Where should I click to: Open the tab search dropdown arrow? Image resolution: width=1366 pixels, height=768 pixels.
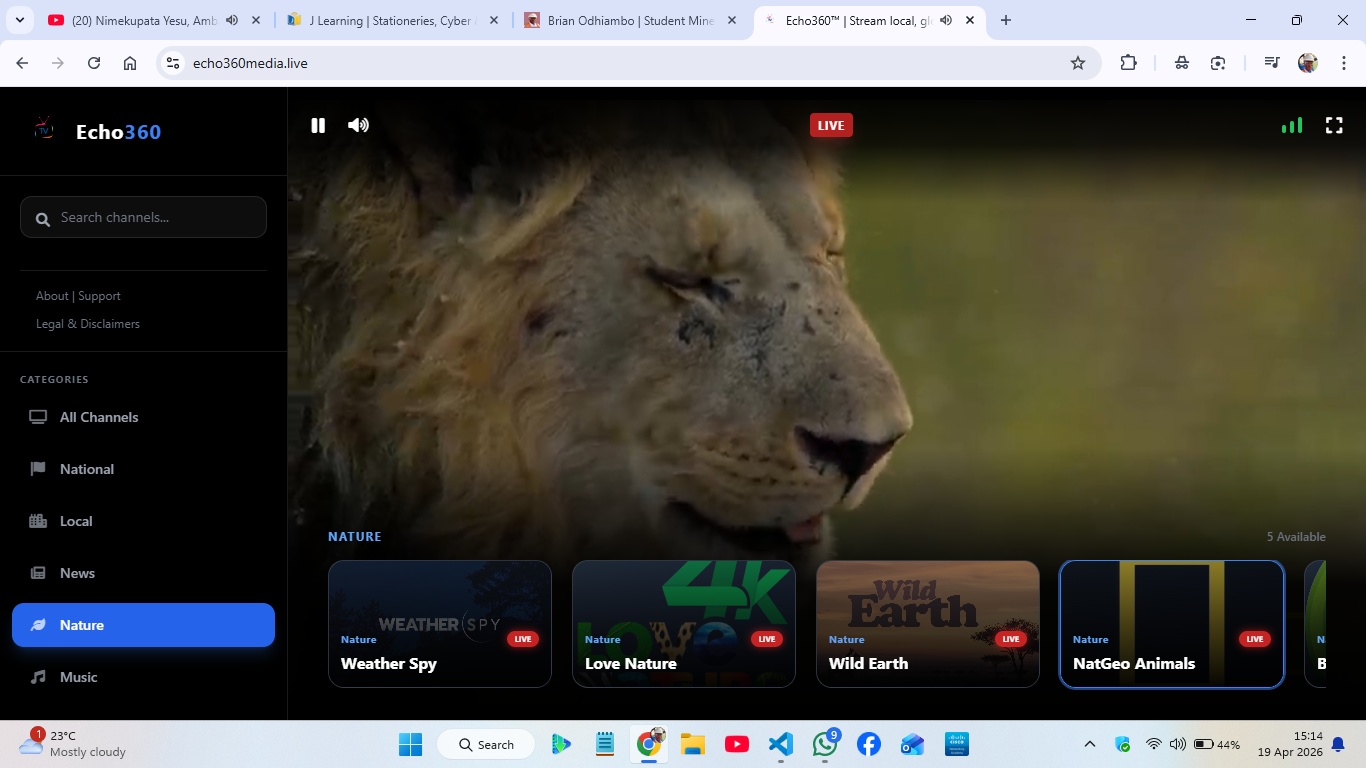click(19, 20)
